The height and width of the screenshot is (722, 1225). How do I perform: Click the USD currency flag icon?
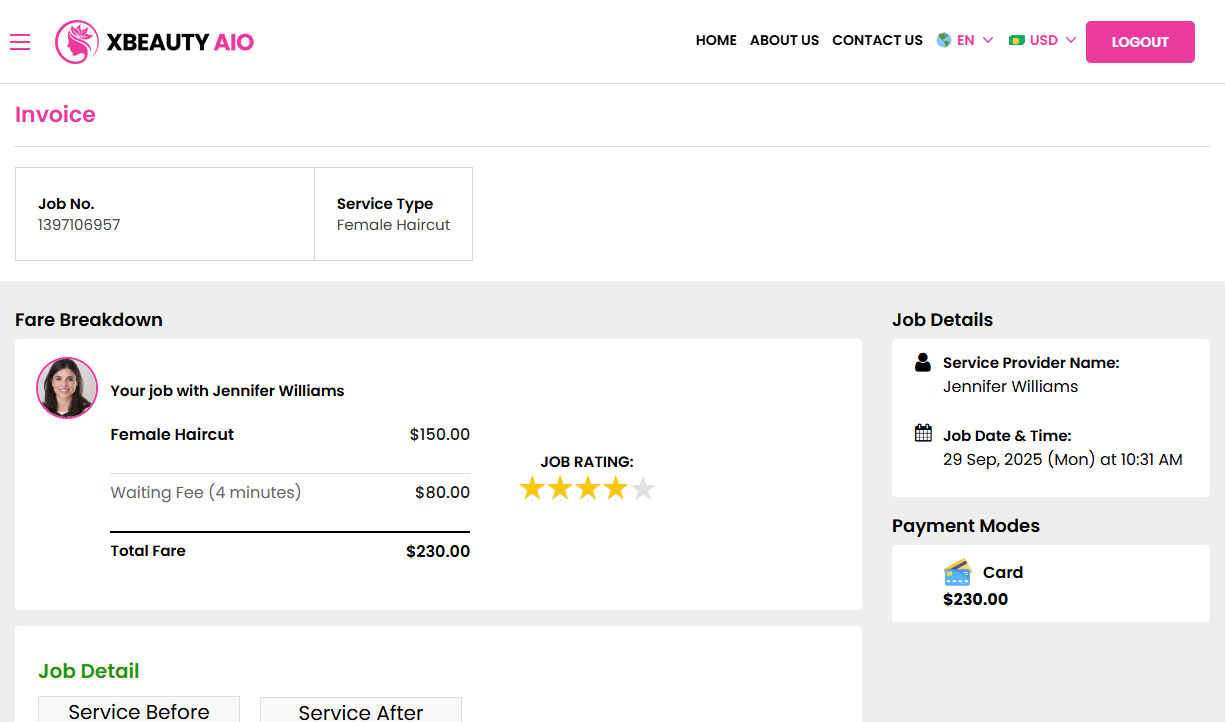point(1017,40)
